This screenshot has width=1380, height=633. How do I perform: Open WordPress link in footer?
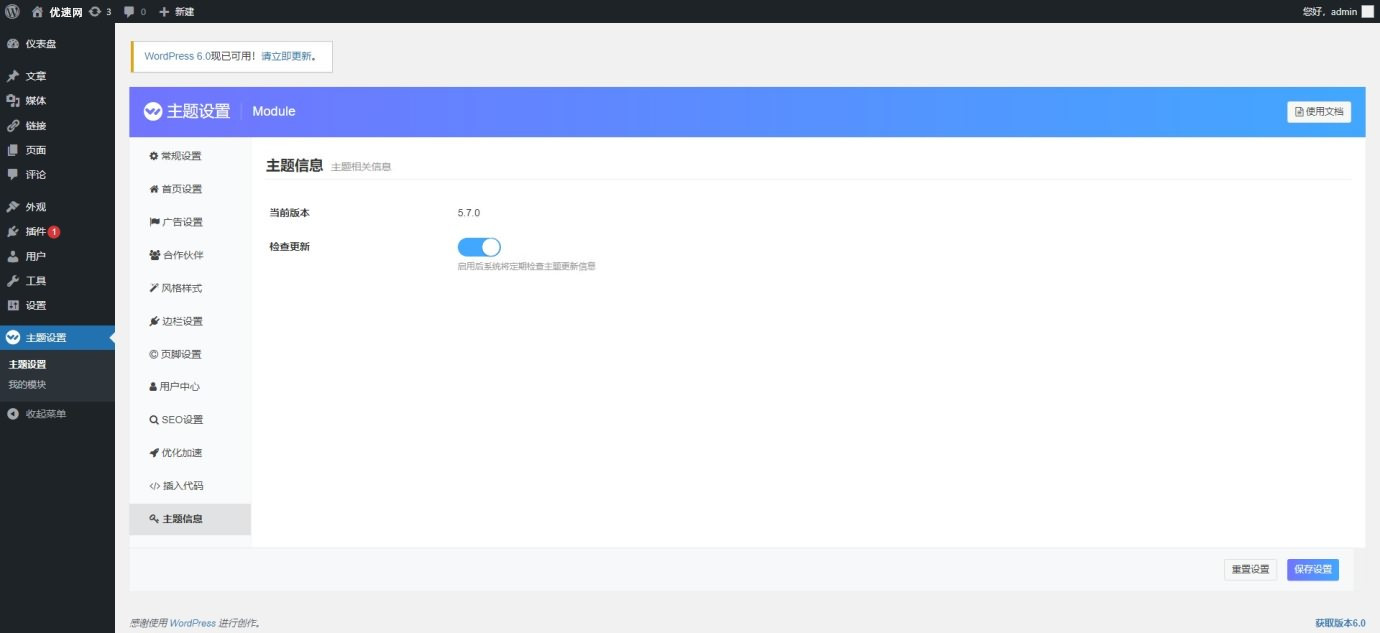(x=192, y=623)
